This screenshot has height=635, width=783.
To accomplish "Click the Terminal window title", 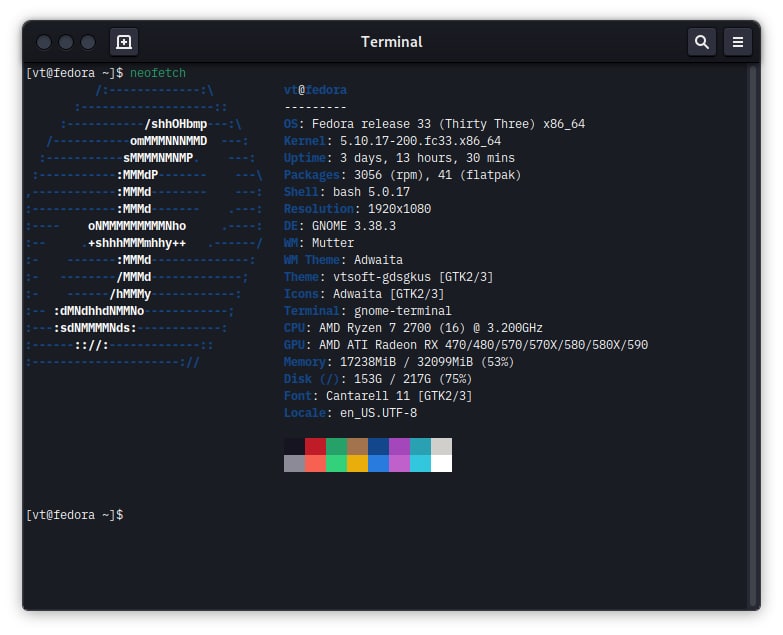I will pos(392,42).
